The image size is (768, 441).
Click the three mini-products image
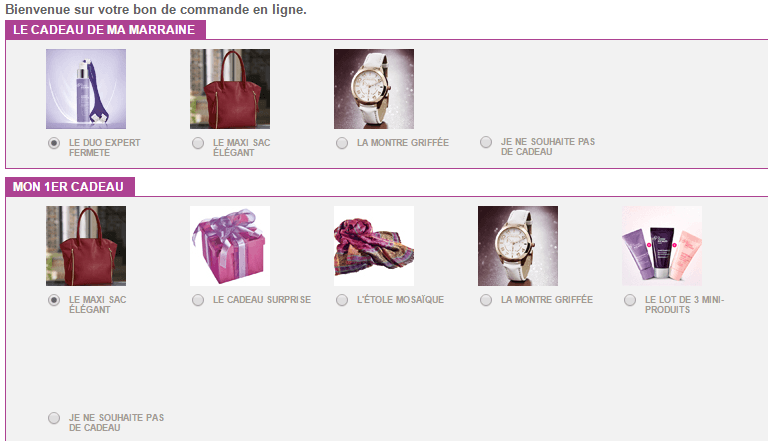point(662,245)
